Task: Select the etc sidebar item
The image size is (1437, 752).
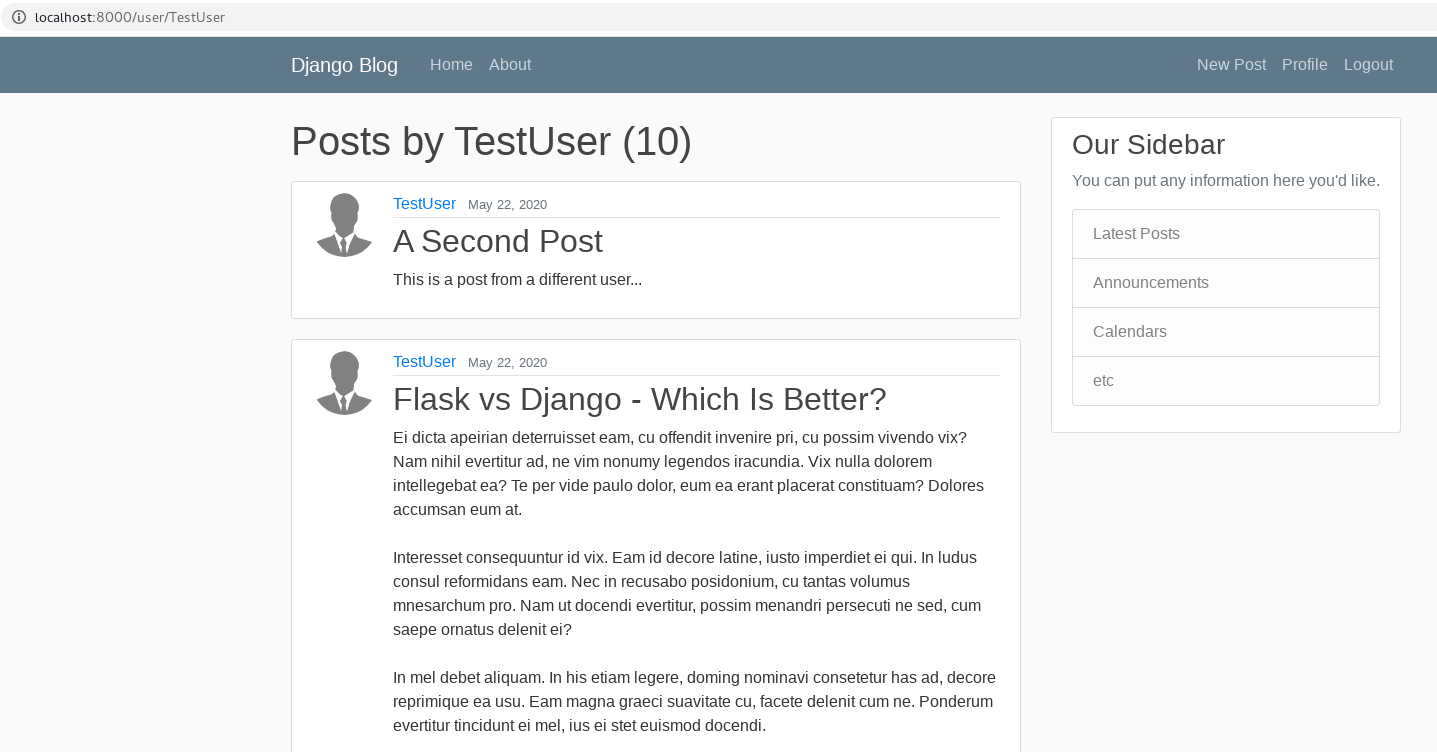Action: click(x=1103, y=381)
